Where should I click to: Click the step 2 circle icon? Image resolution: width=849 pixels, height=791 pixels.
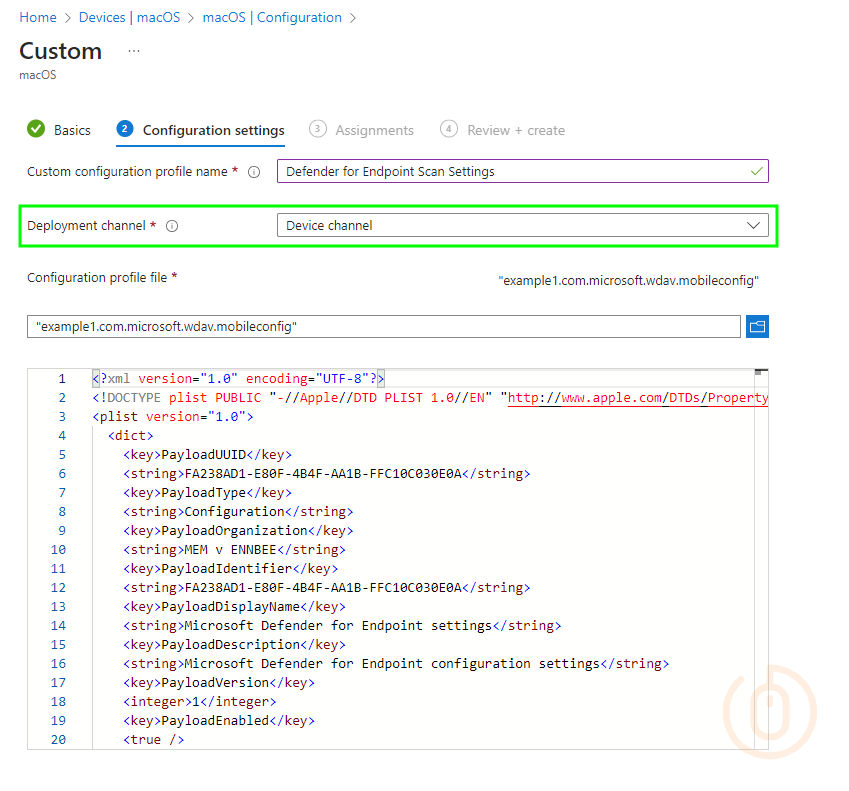click(x=125, y=129)
